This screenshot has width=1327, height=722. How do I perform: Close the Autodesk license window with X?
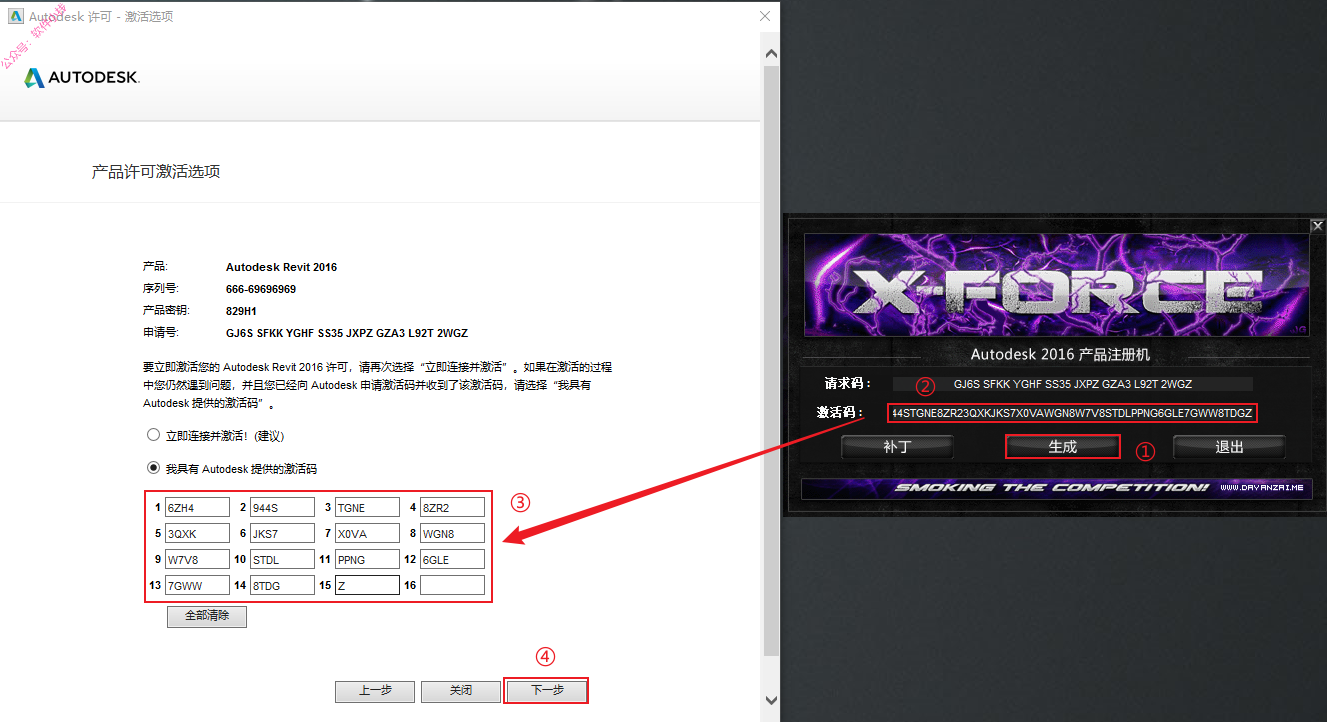click(765, 16)
